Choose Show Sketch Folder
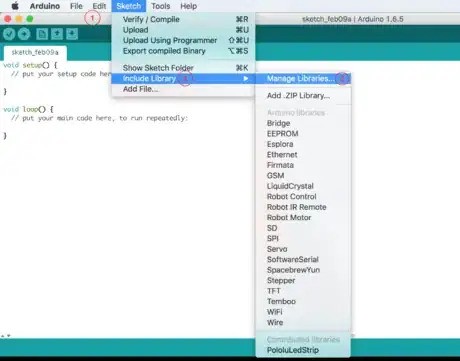460x361 pixels. click(x=183, y=68)
